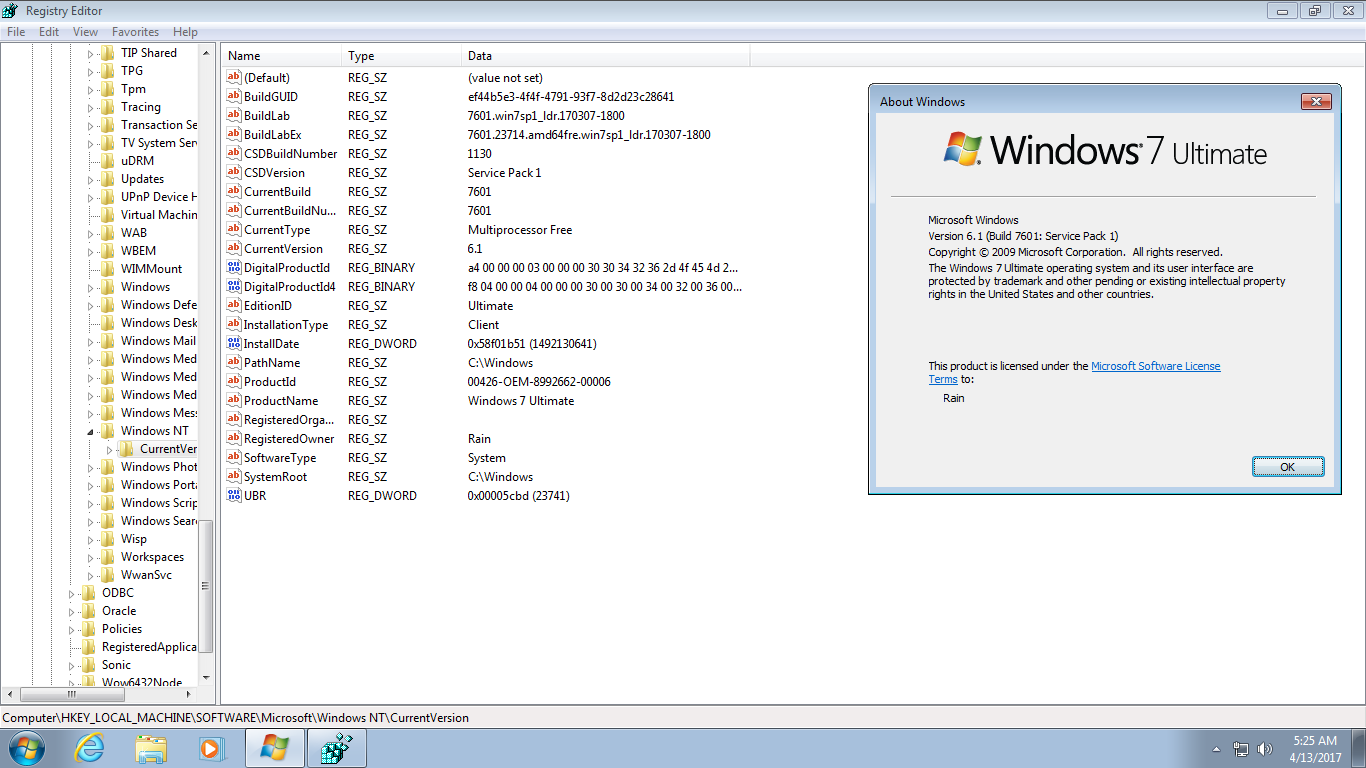Select the CurrentBuild value row

(485, 192)
